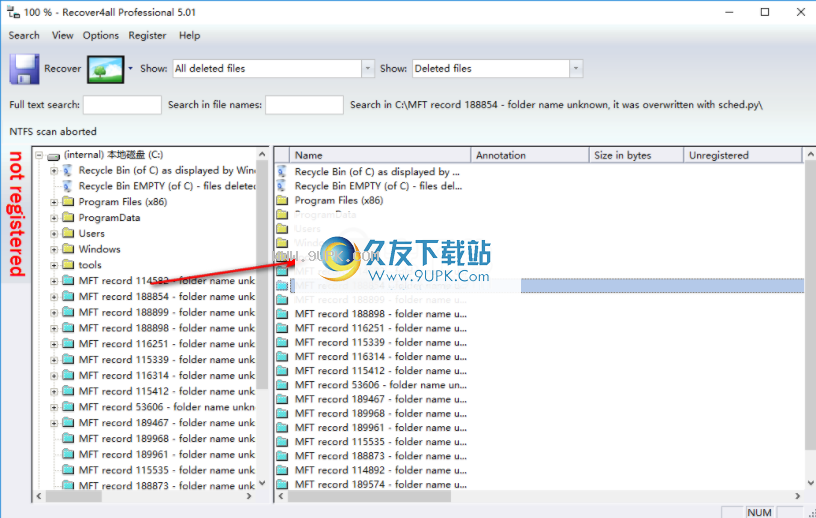This screenshot has width=816, height=518.
Task: Open the 'All deleted files' dropdown
Action: pos(368,68)
